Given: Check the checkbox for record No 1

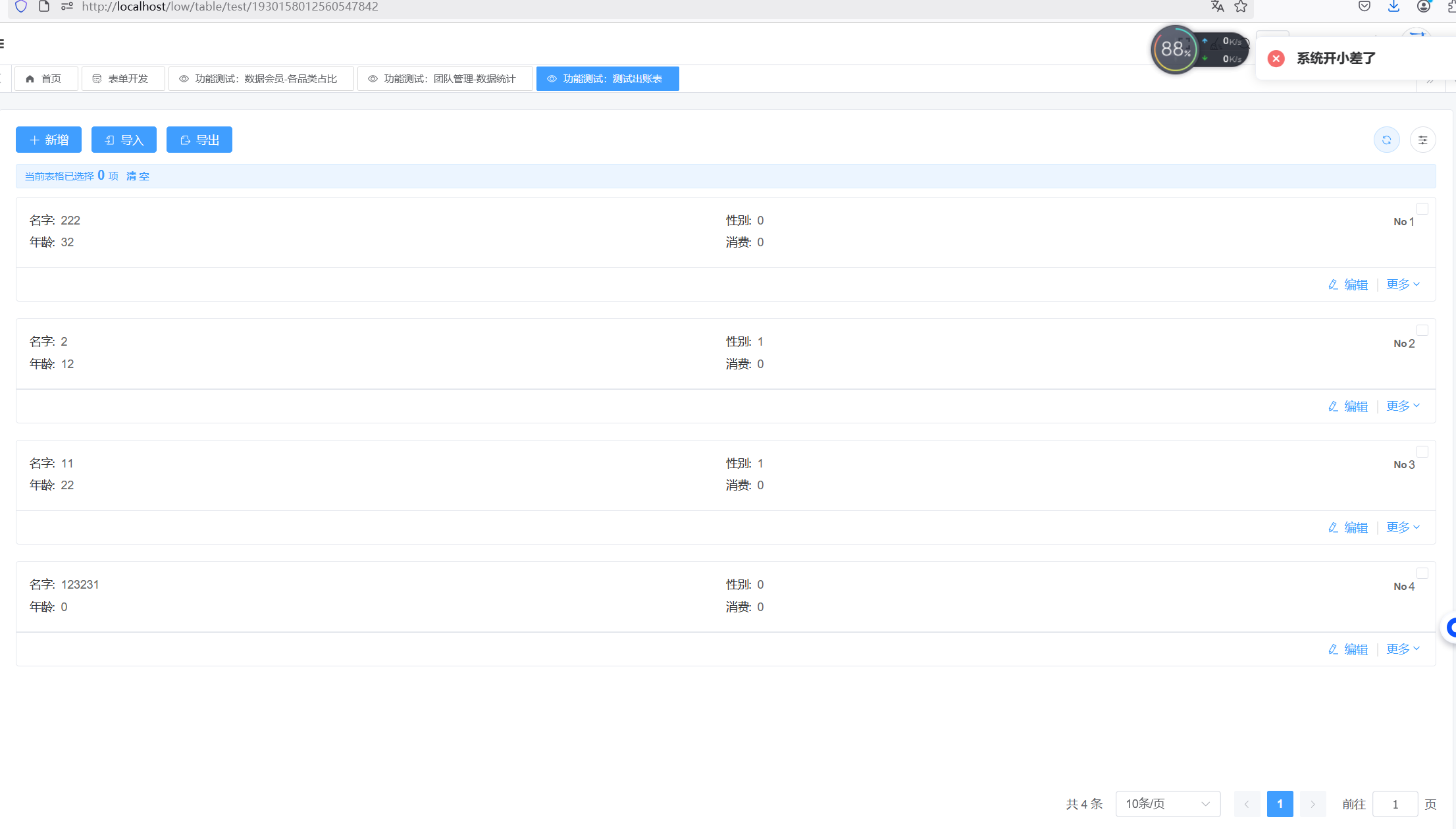Looking at the screenshot, I should 1422,209.
